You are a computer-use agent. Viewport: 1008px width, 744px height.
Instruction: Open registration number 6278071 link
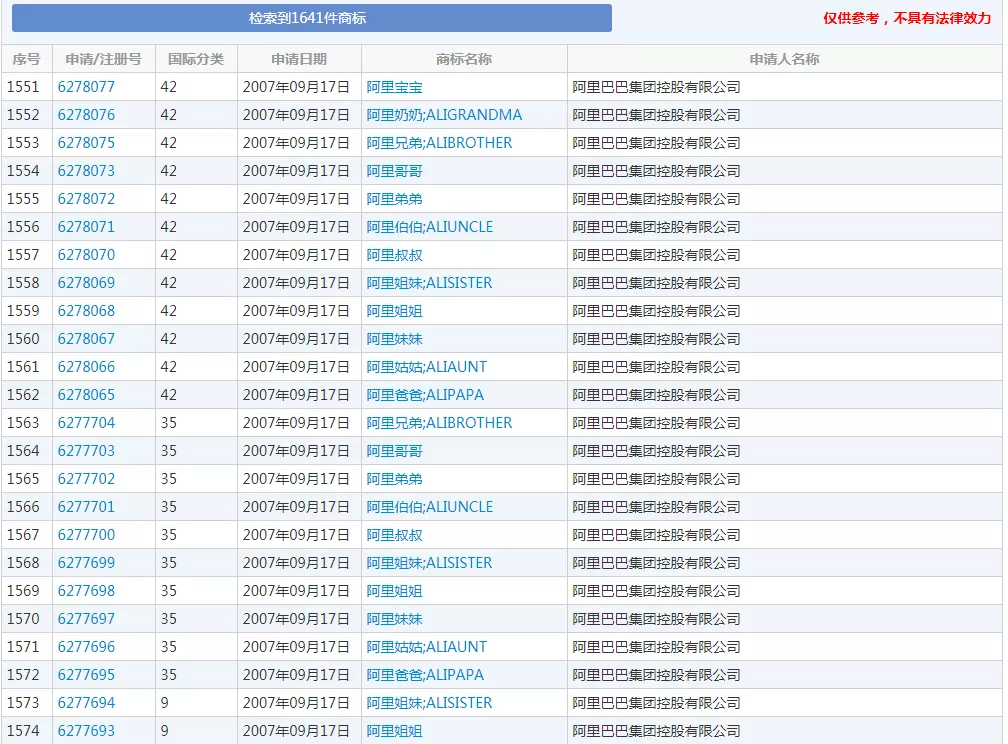point(86,227)
